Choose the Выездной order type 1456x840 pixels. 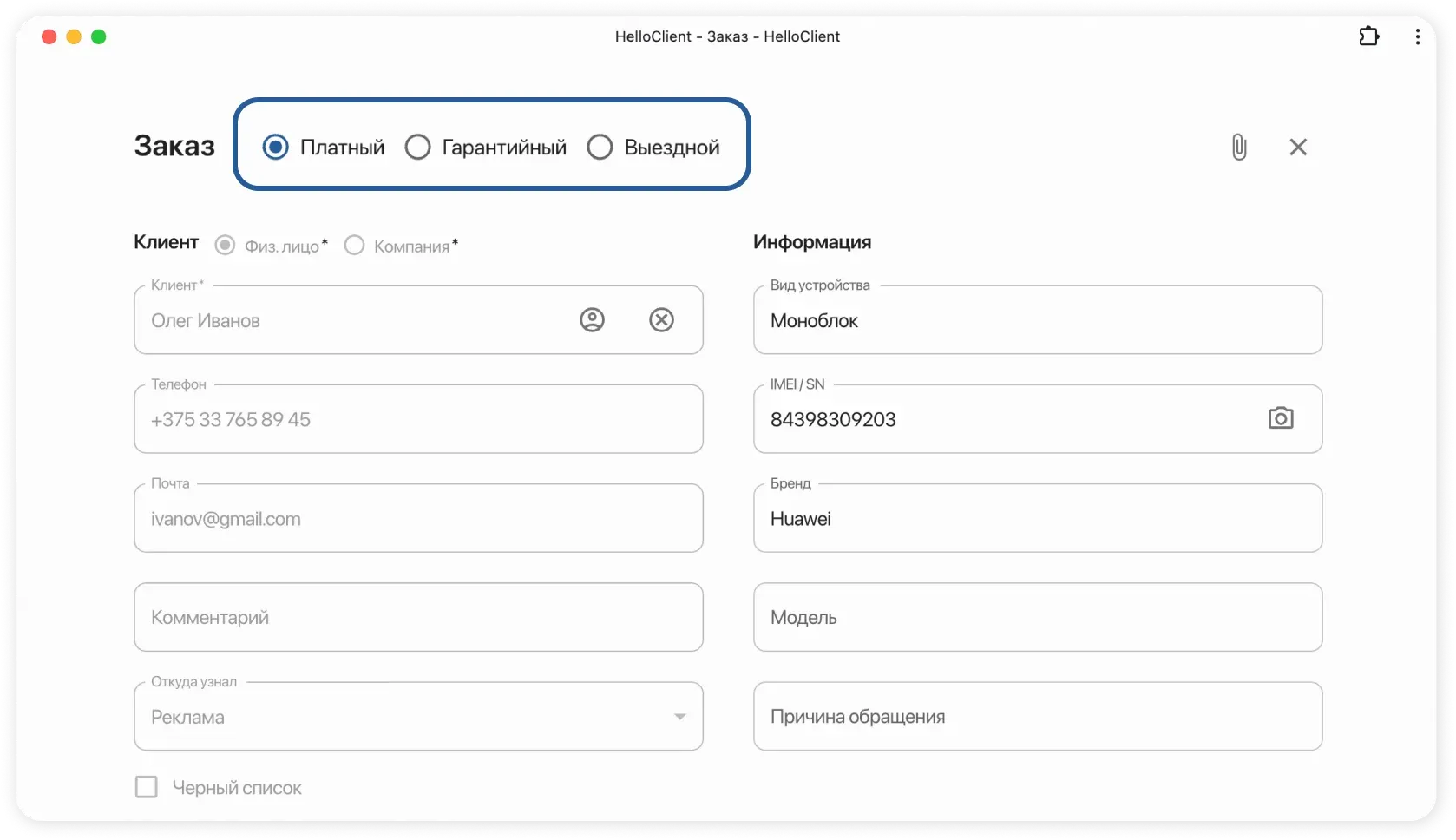coord(600,147)
